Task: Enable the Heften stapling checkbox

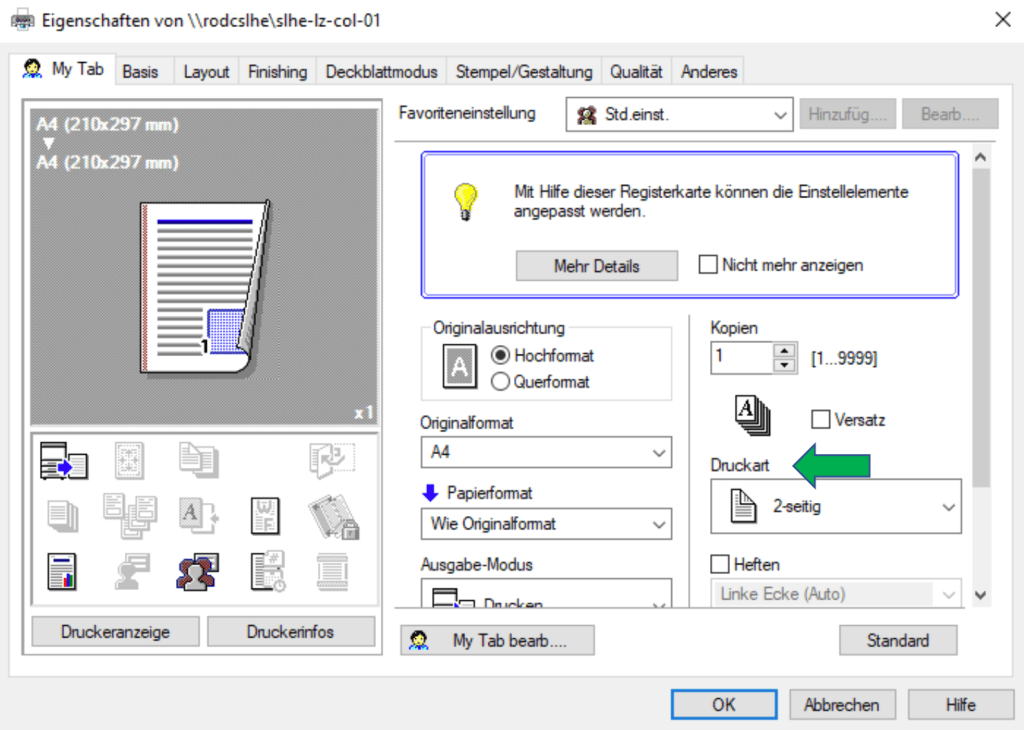Action: (720, 565)
